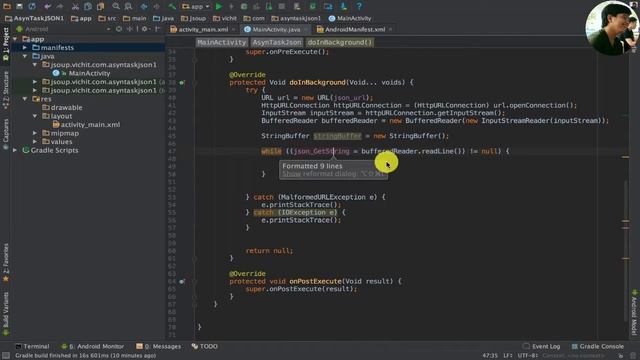This screenshot has width=640, height=360.
Task: Open the Gradle Console button
Action: (x=598, y=347)
